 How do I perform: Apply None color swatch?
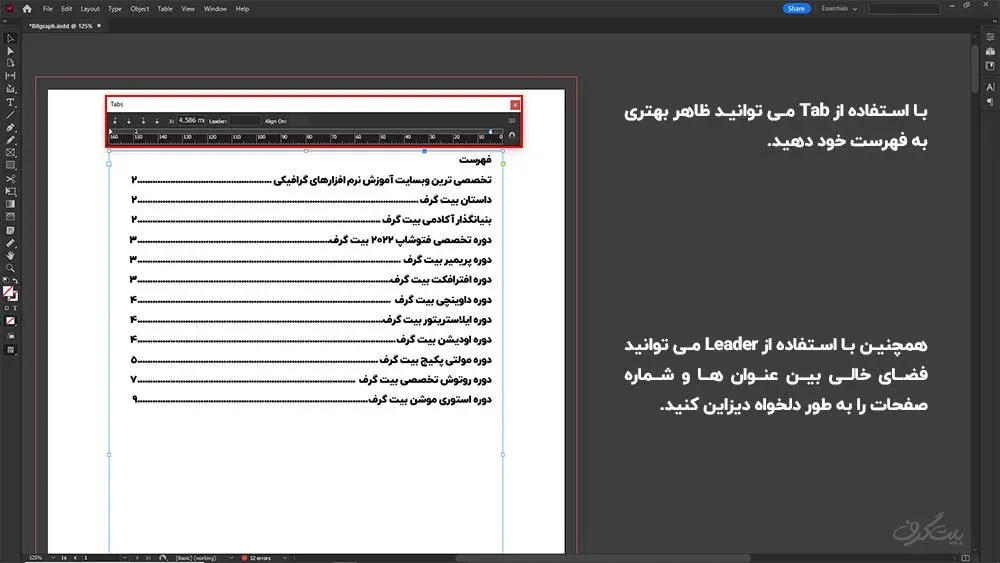click(x=10, y=321)
